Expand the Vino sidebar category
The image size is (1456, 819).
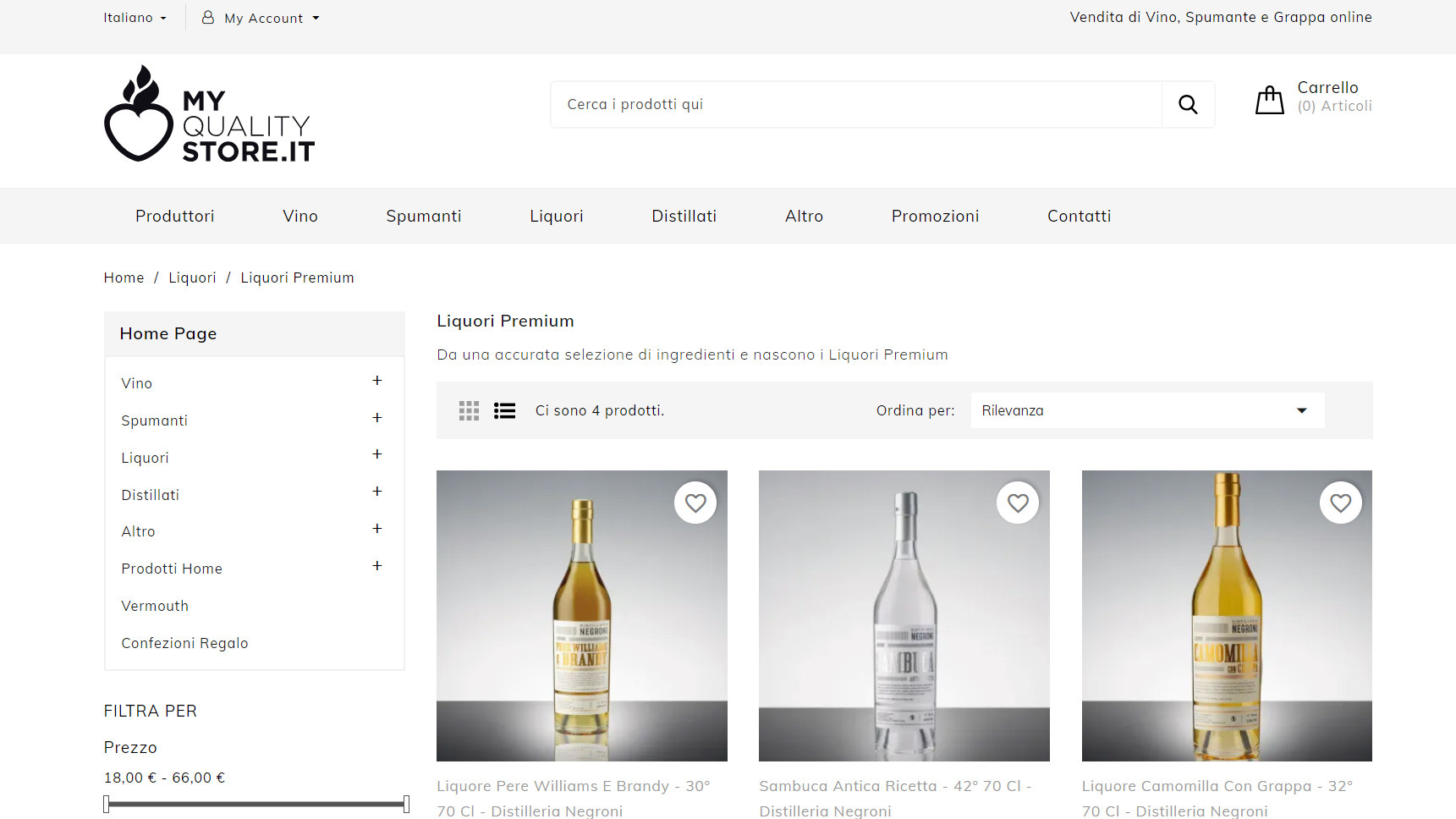coord(377,381)
